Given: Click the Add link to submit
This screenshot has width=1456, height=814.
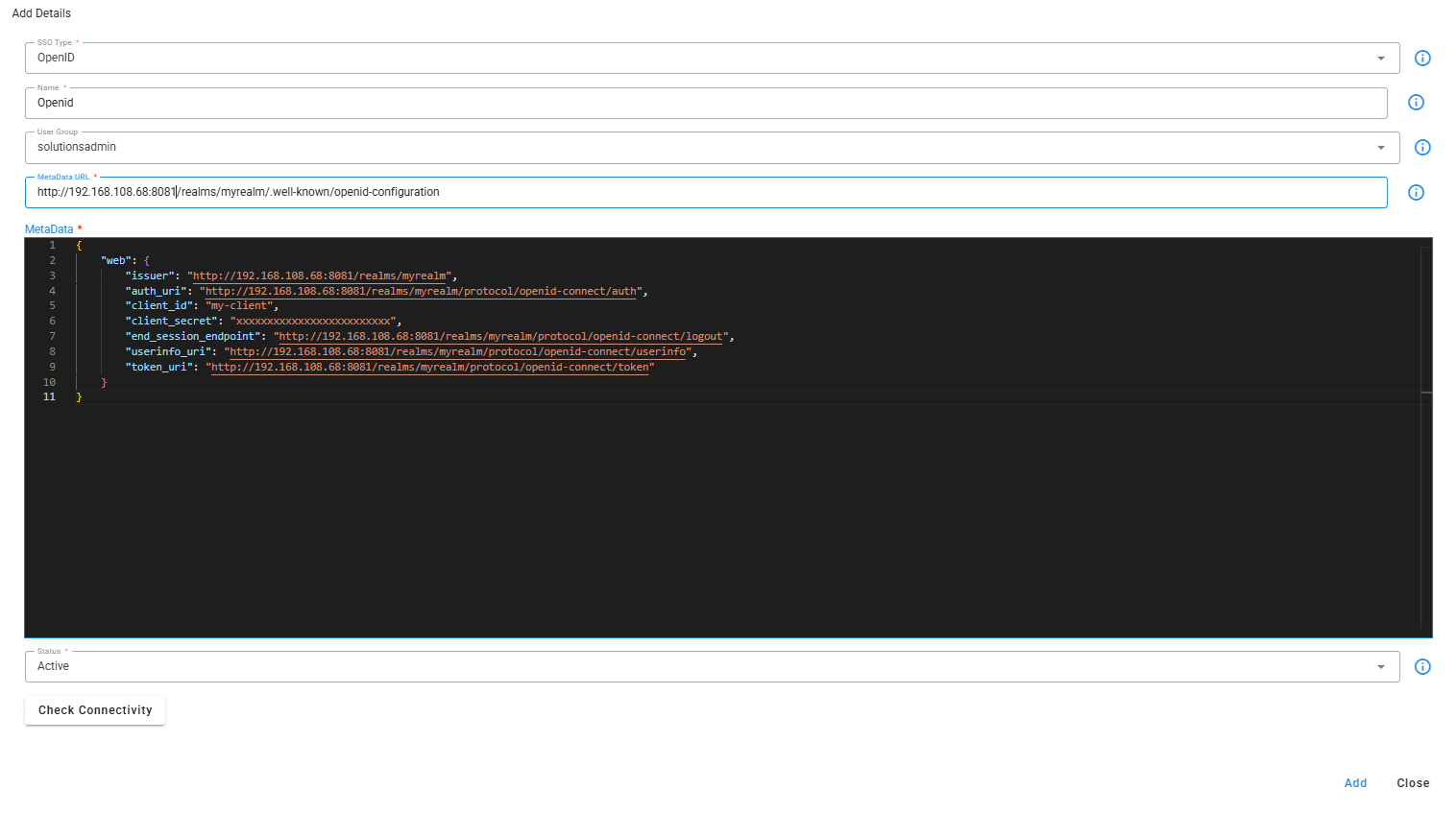Looking at the screenshot, I should (1355, 782).
